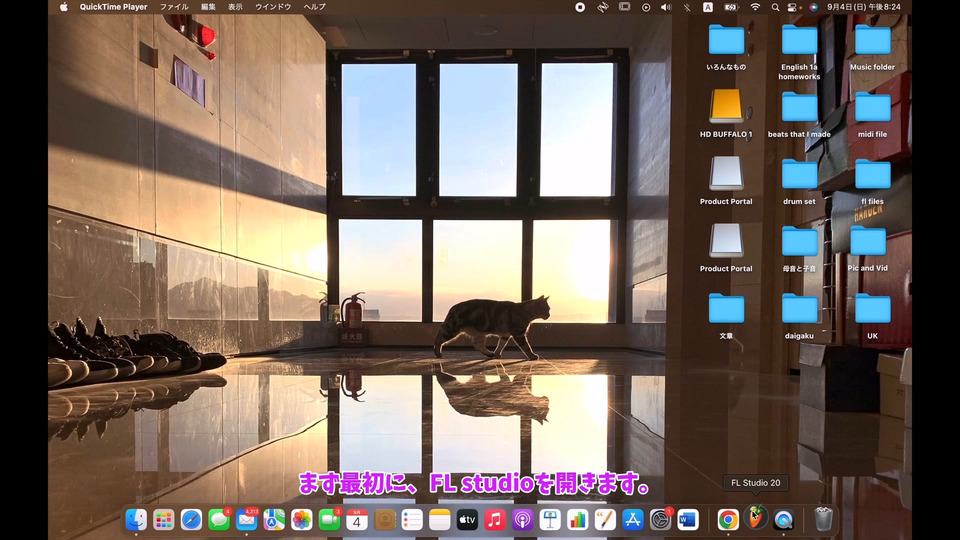960x540 pixels.
Task: Stop screen recording from menu bar
Action: pos(580,7)
